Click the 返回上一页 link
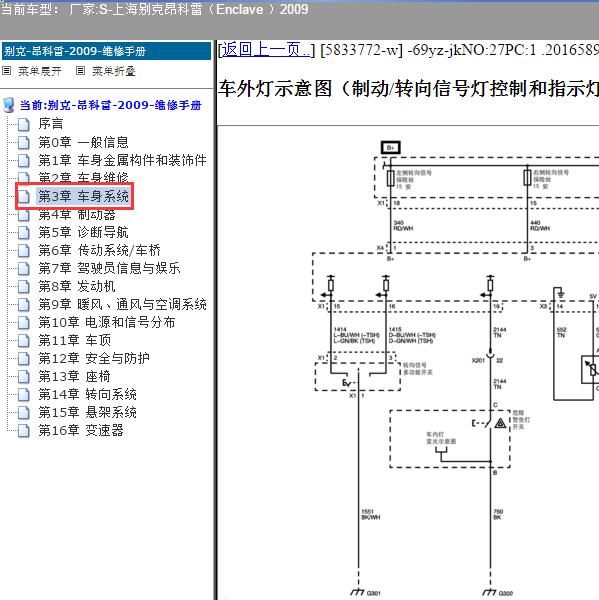The height and width of the screenshot is (600, 599). coord(265,50)
